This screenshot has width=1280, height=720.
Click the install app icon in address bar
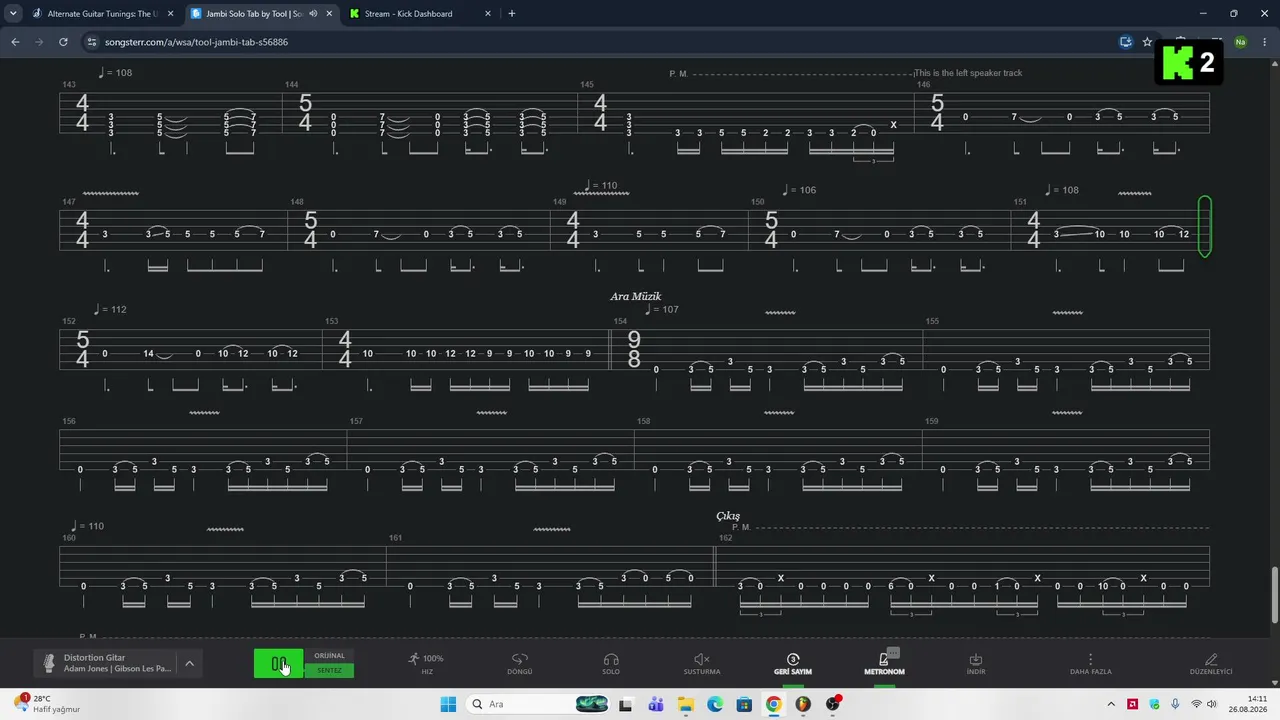1126,42
